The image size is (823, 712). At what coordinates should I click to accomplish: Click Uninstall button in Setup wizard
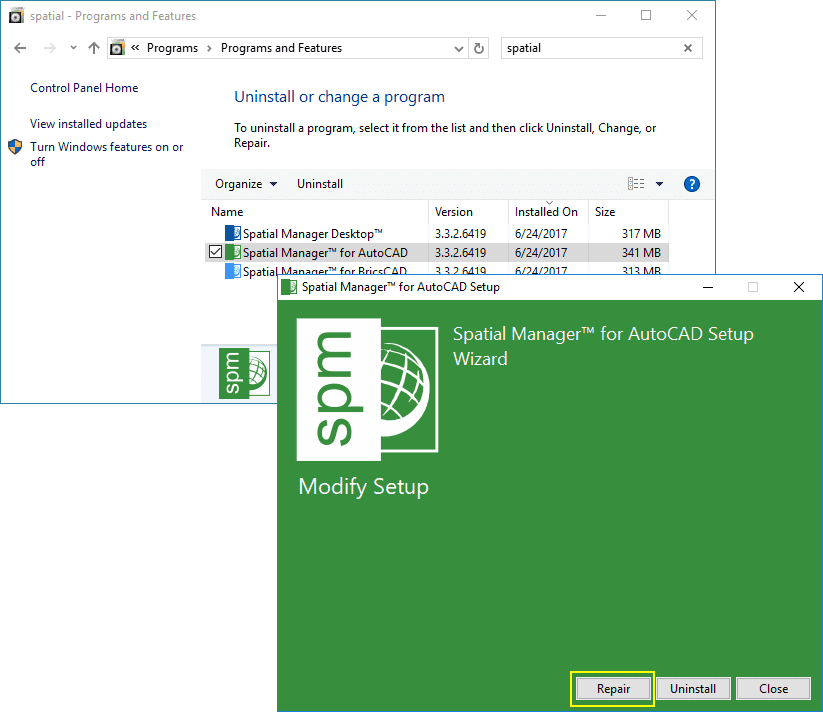point(693,688)
